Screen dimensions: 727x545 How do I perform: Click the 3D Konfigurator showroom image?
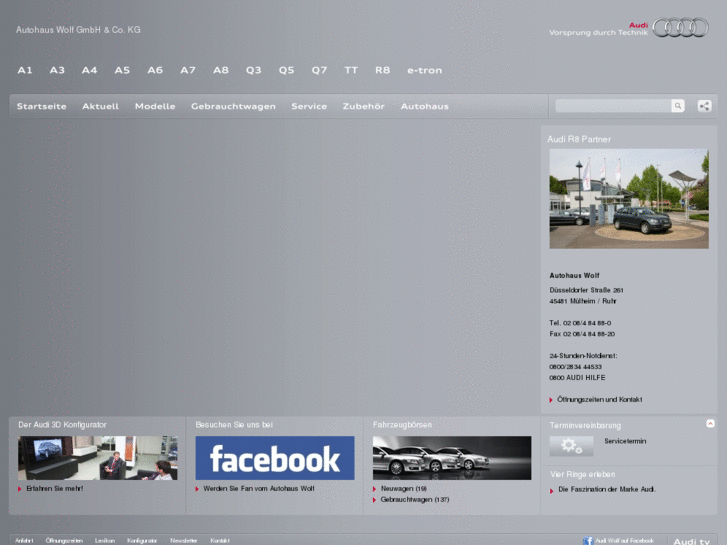98,458
